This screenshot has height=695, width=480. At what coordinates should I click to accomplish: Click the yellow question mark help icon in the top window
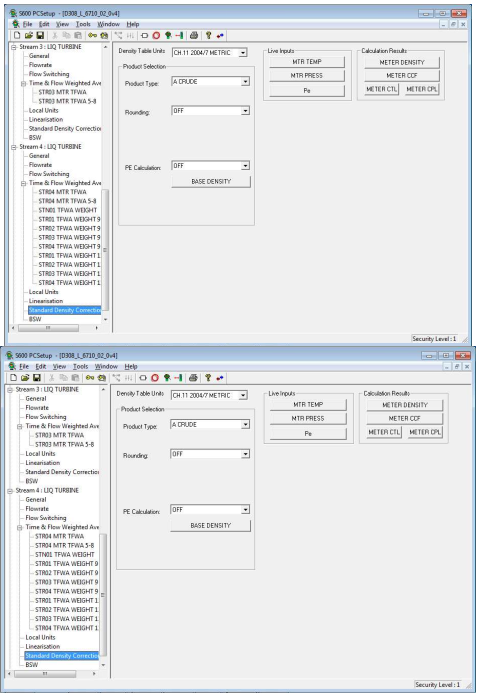[x=208, y=35]
